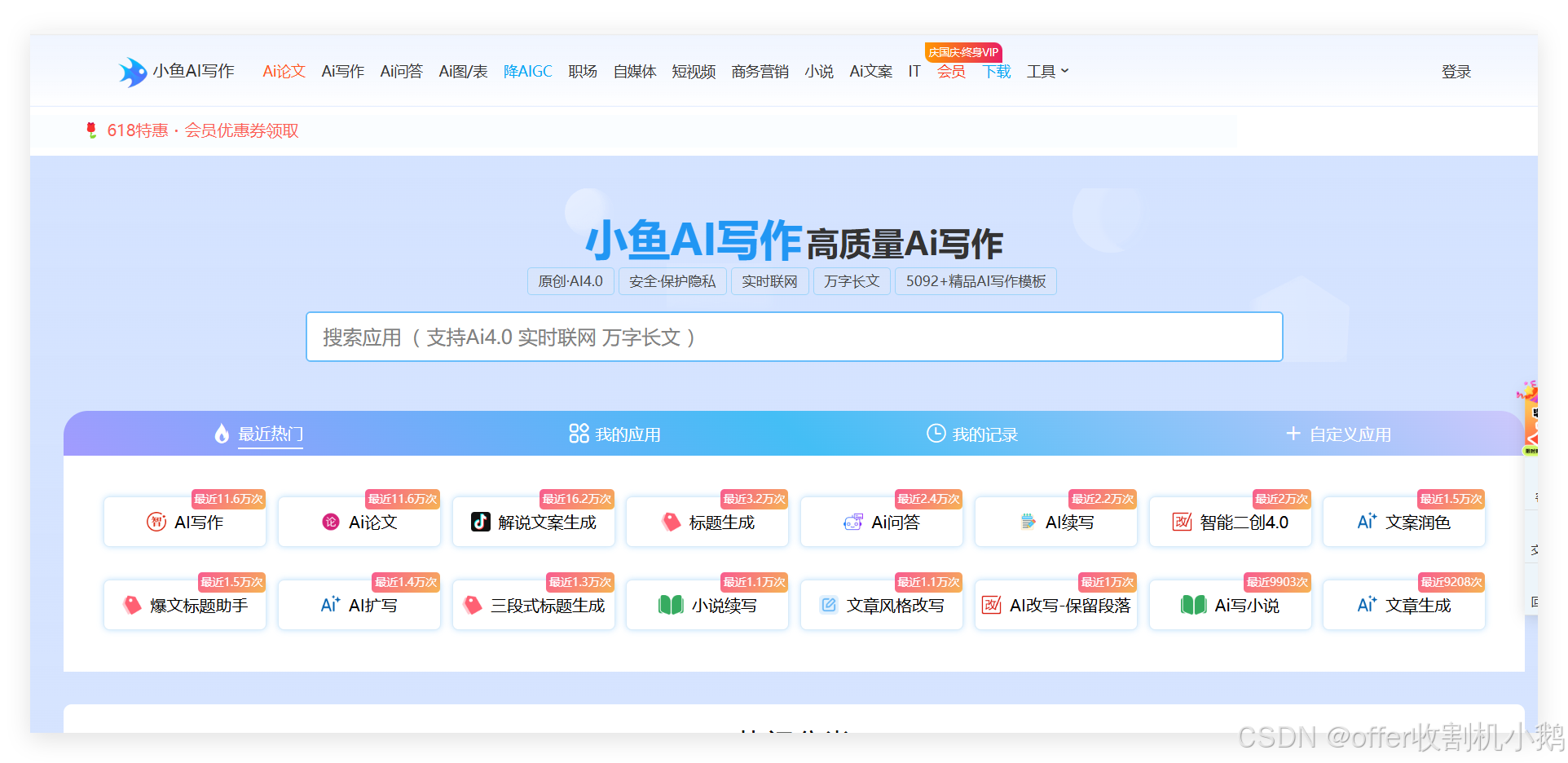1568x763 pixels.
Task: Click the chat robot icon on Ai问答 card
Action: (x=853, y=522)
